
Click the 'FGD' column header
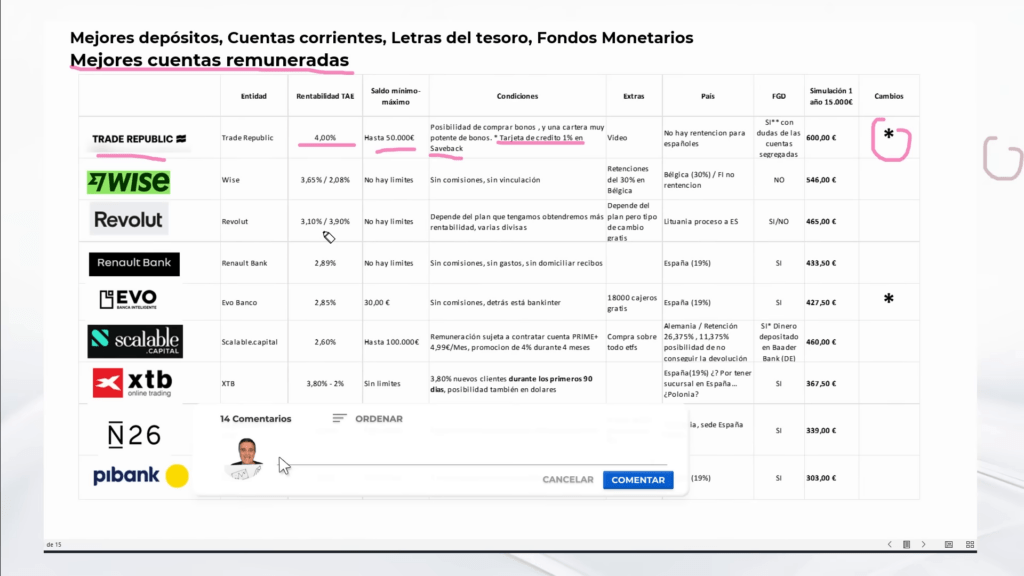coord(778,96)
